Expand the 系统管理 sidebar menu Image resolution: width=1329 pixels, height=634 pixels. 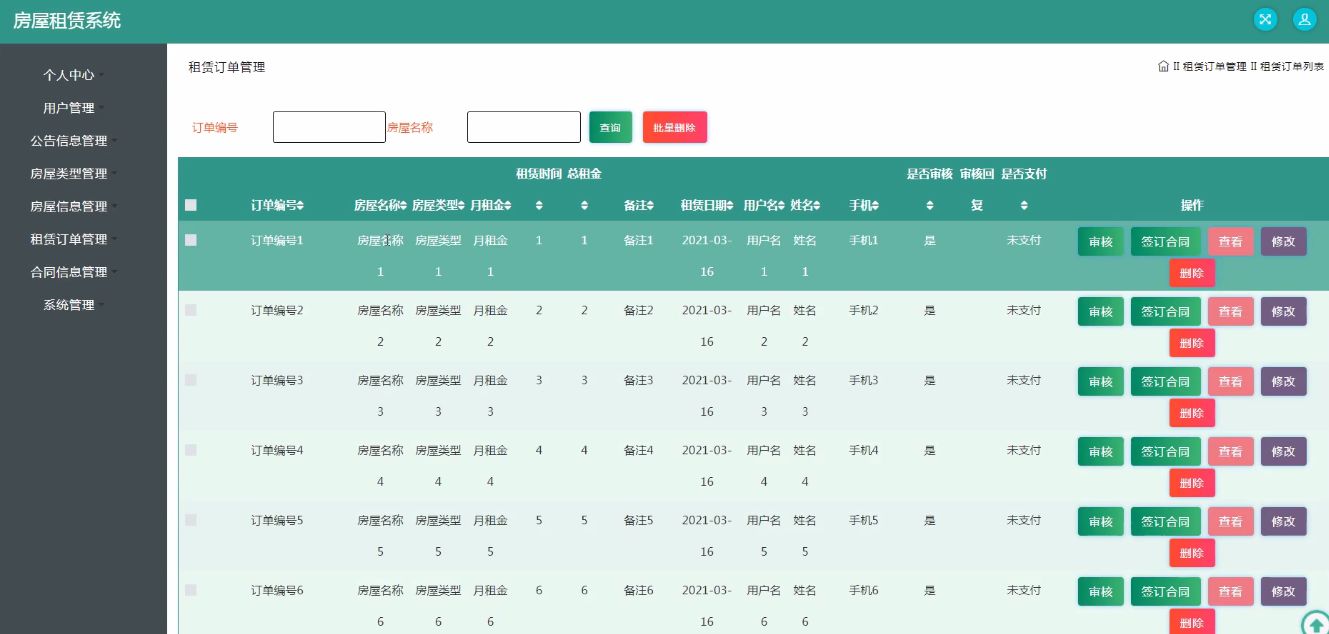(x=73, y=304)
